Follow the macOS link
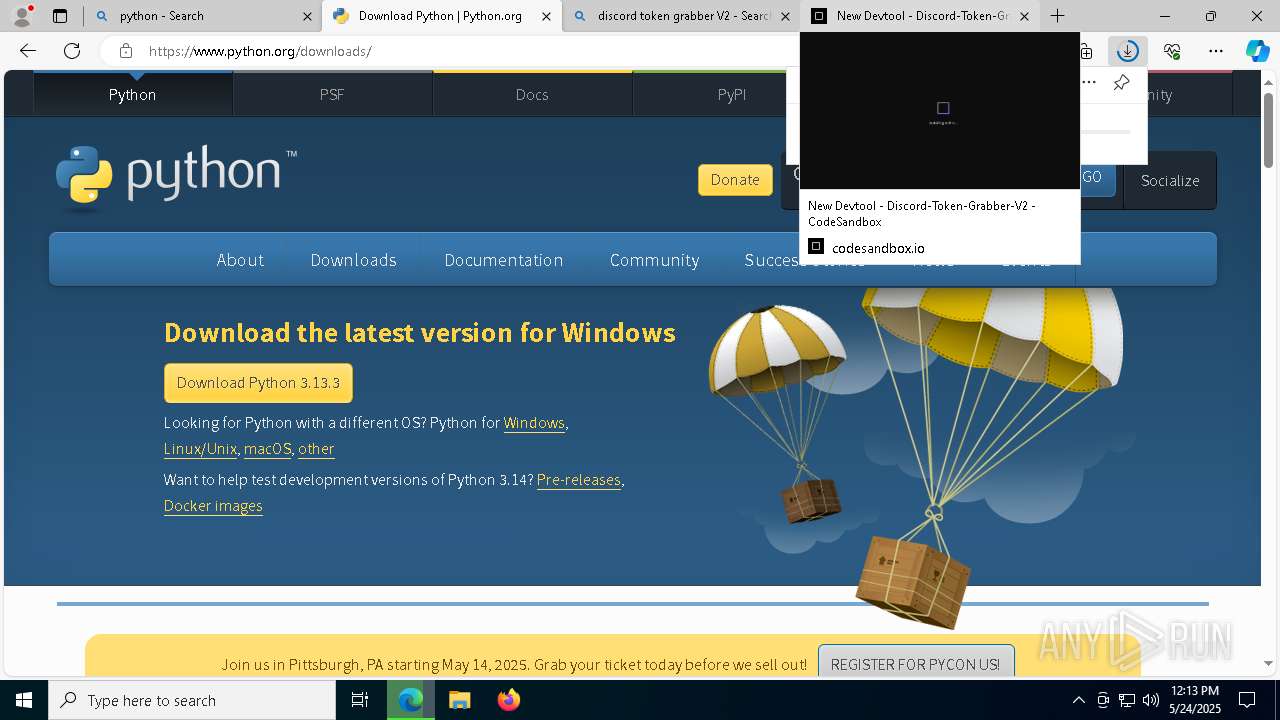The height and width of the screenshot is (720, 1280). [267, 449]
